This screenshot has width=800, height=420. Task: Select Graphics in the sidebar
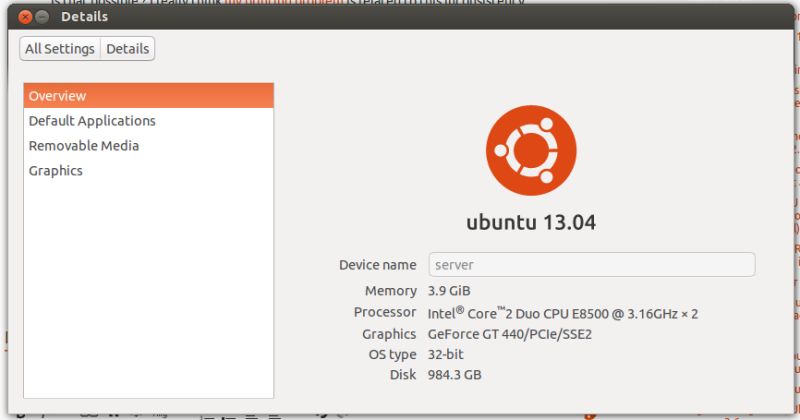point(148,171)
